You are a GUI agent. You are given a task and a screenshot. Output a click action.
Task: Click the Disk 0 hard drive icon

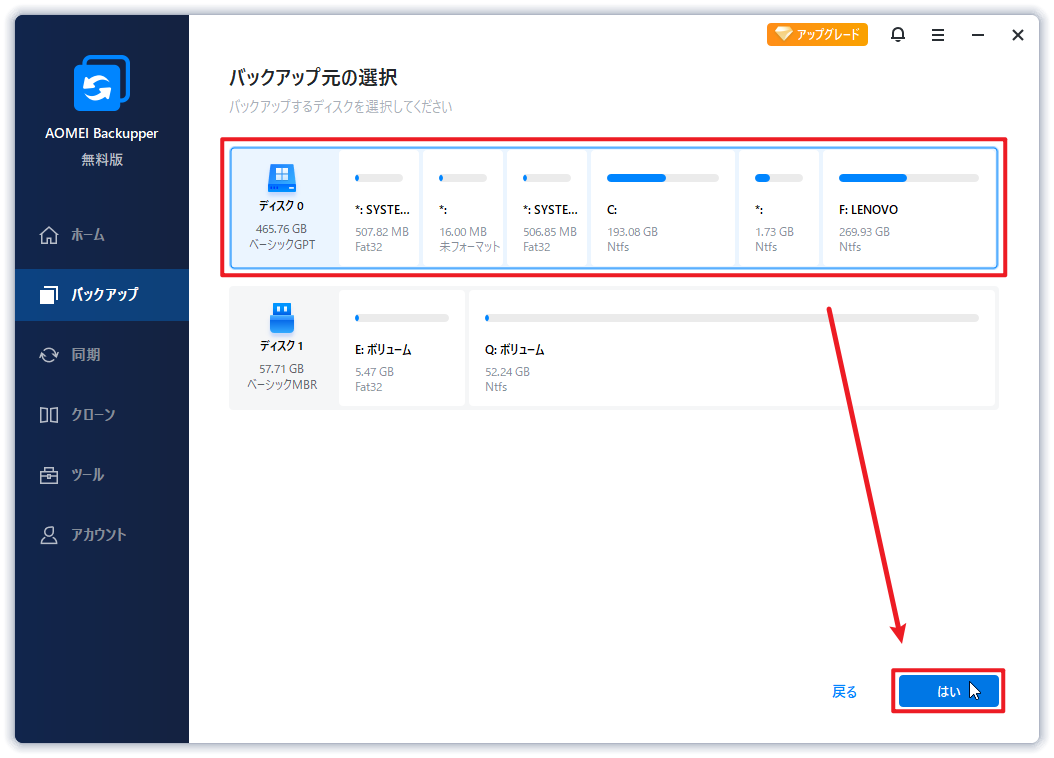(x=282, y=179)
